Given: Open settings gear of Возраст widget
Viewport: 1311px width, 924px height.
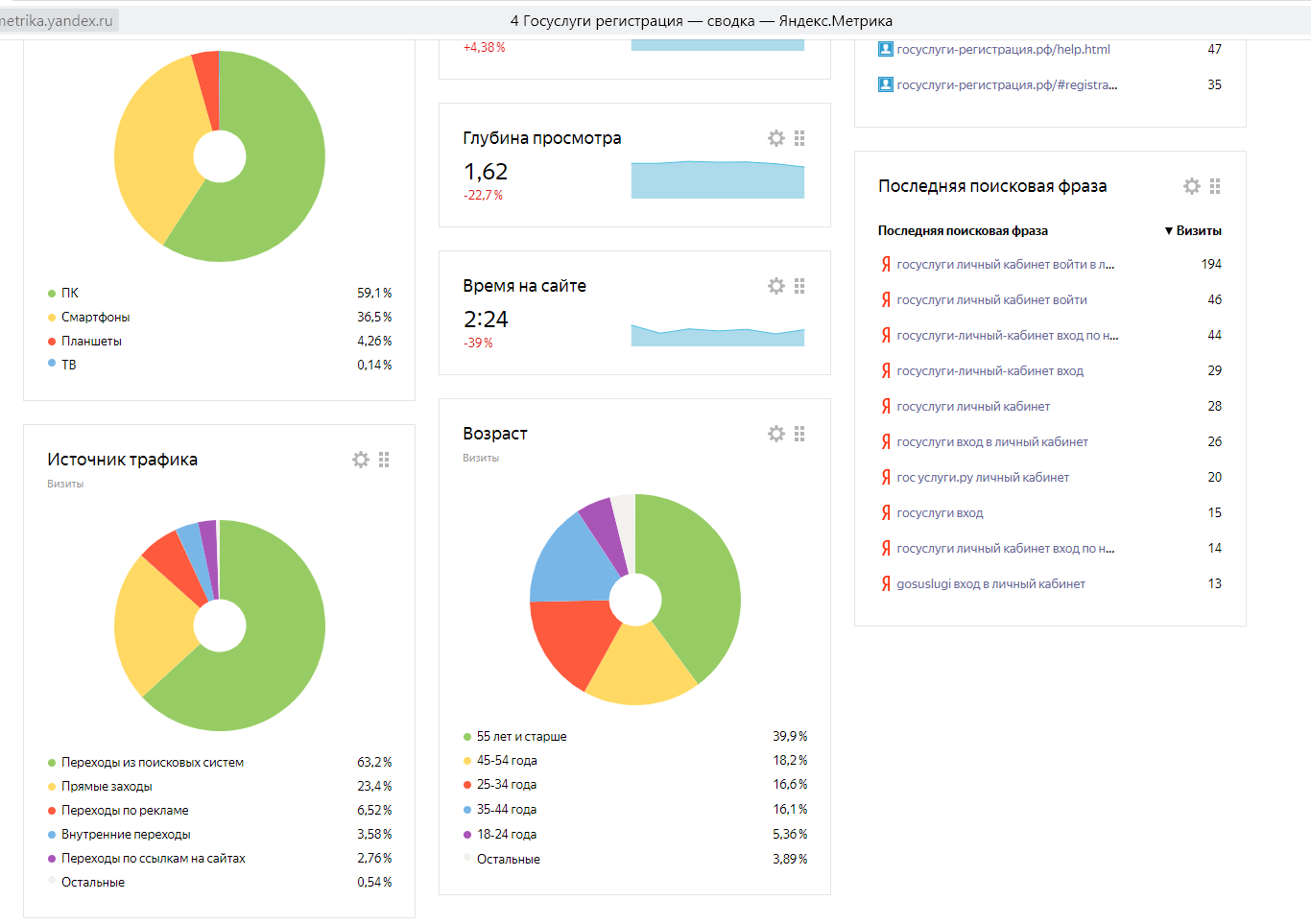Looking at the screenshot, I should [775, 434].
